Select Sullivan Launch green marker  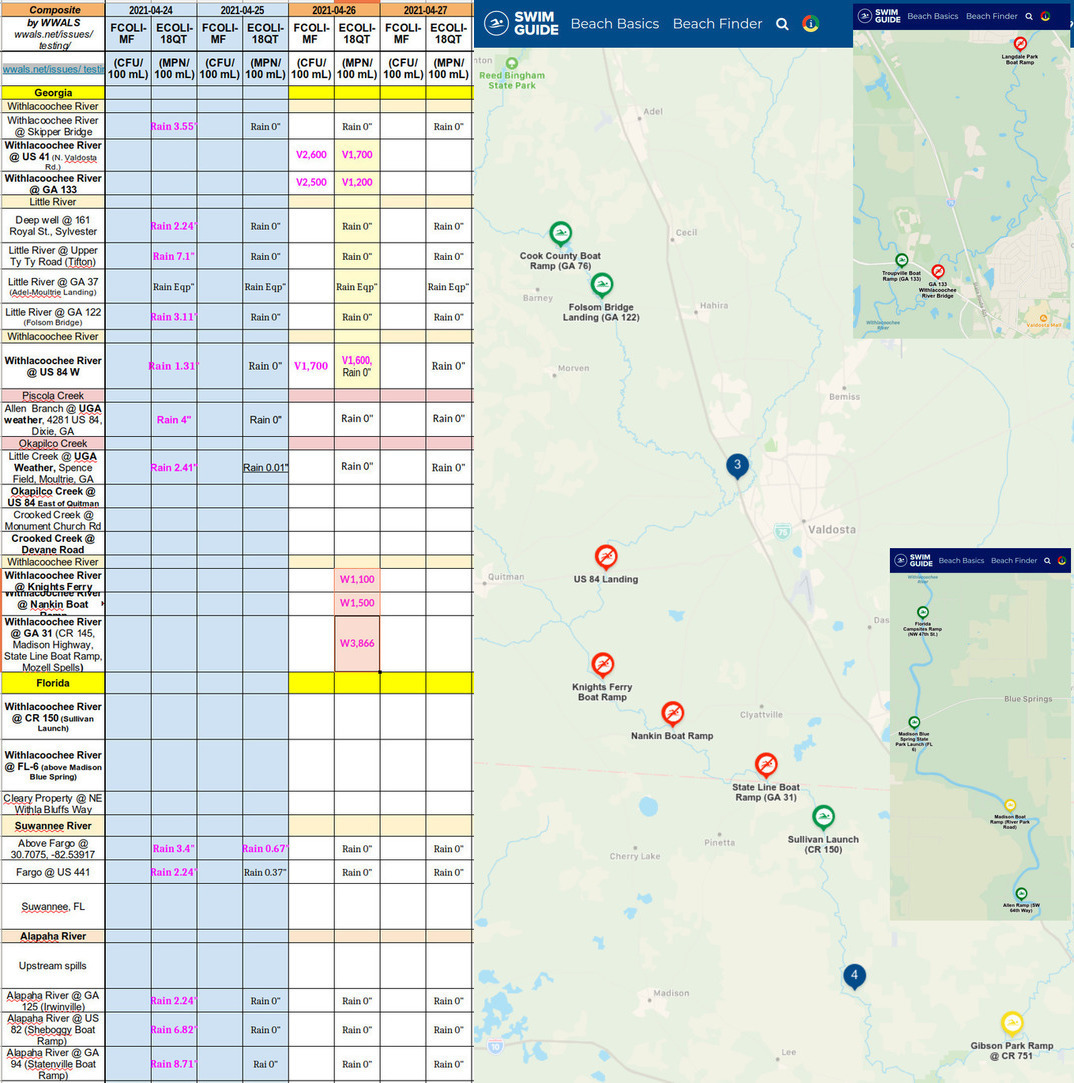pyautogui.click(x=823, y=818)
